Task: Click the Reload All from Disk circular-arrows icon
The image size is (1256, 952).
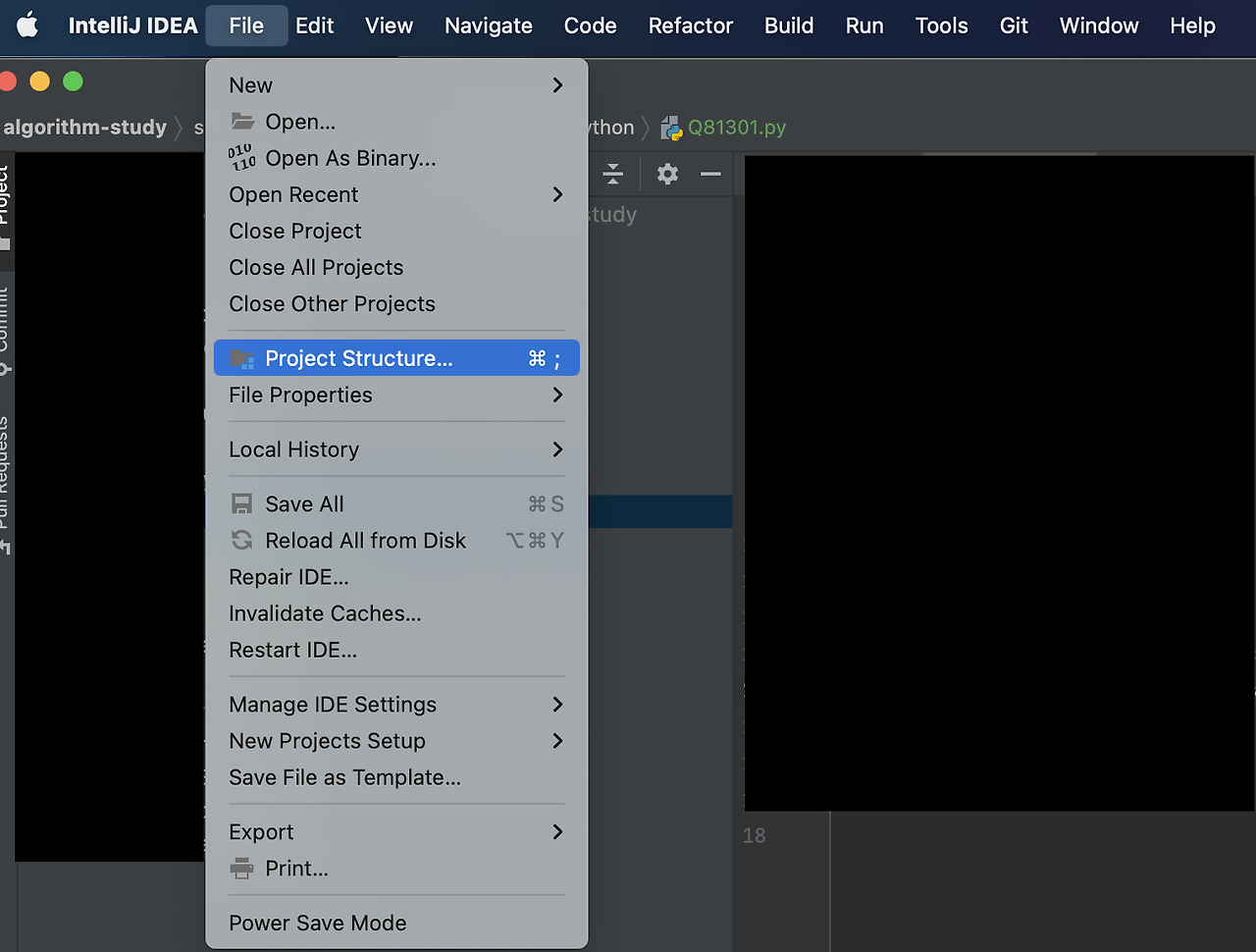Action: click(x=241, y=540)
